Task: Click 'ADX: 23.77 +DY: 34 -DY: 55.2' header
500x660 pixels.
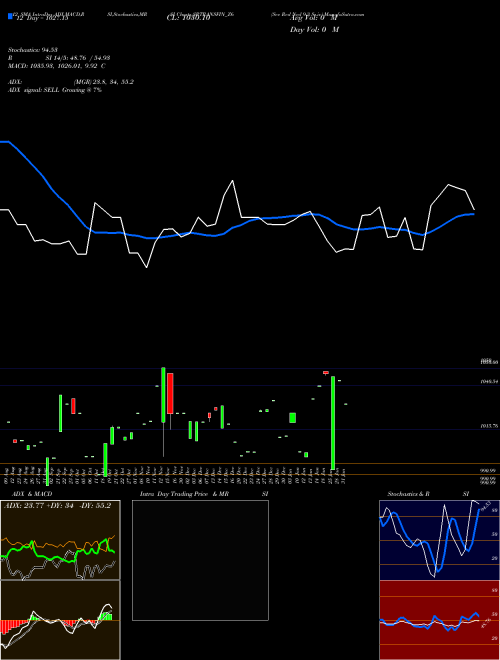Action: tap(57, 506)
